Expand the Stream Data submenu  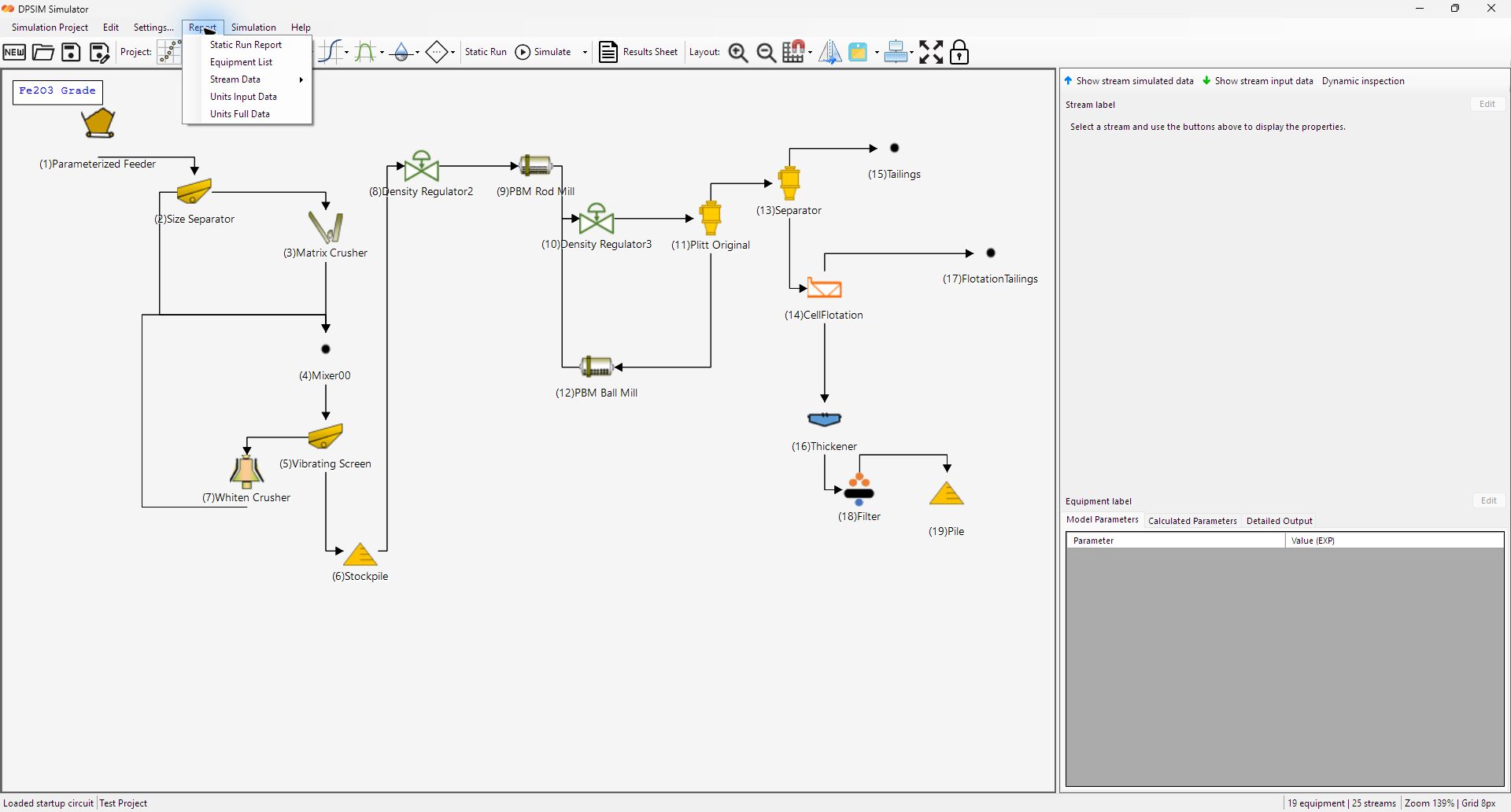(x=247, y=79)
